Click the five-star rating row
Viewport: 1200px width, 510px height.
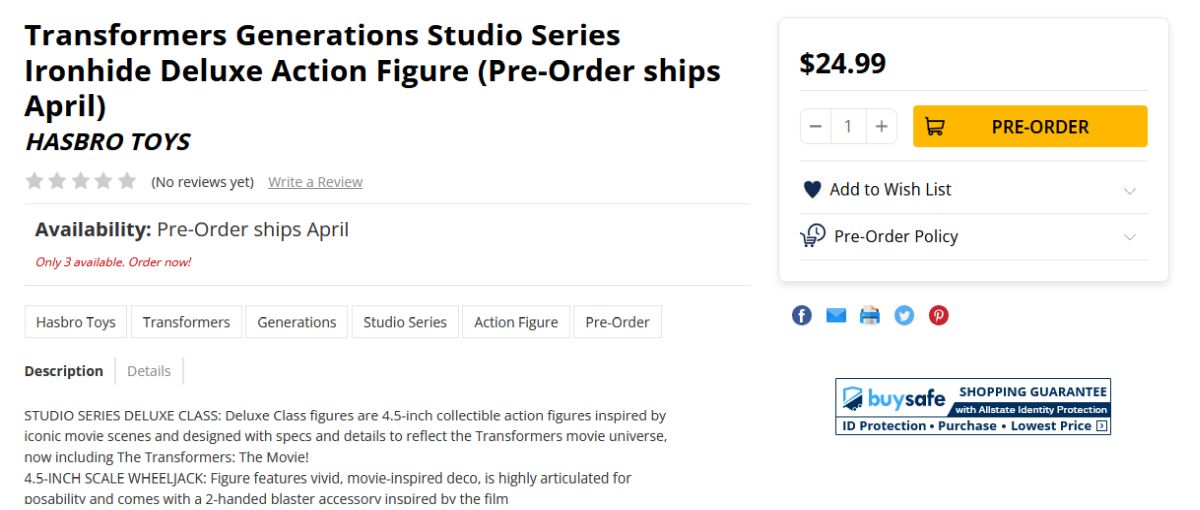(81, 181)
